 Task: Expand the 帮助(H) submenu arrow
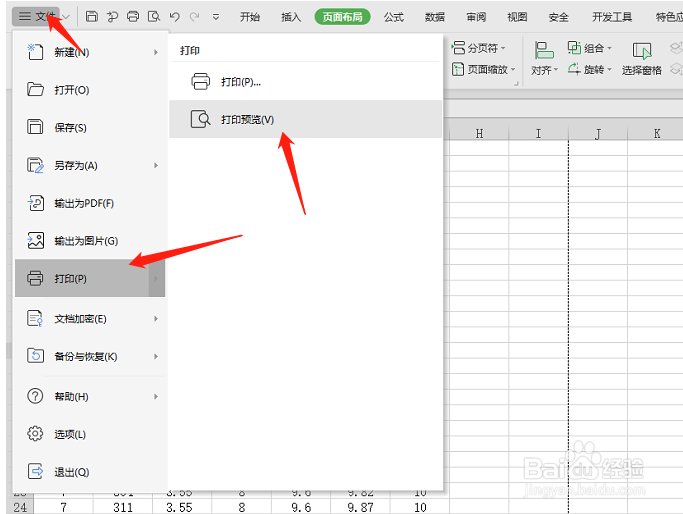(x=156, y=396)
